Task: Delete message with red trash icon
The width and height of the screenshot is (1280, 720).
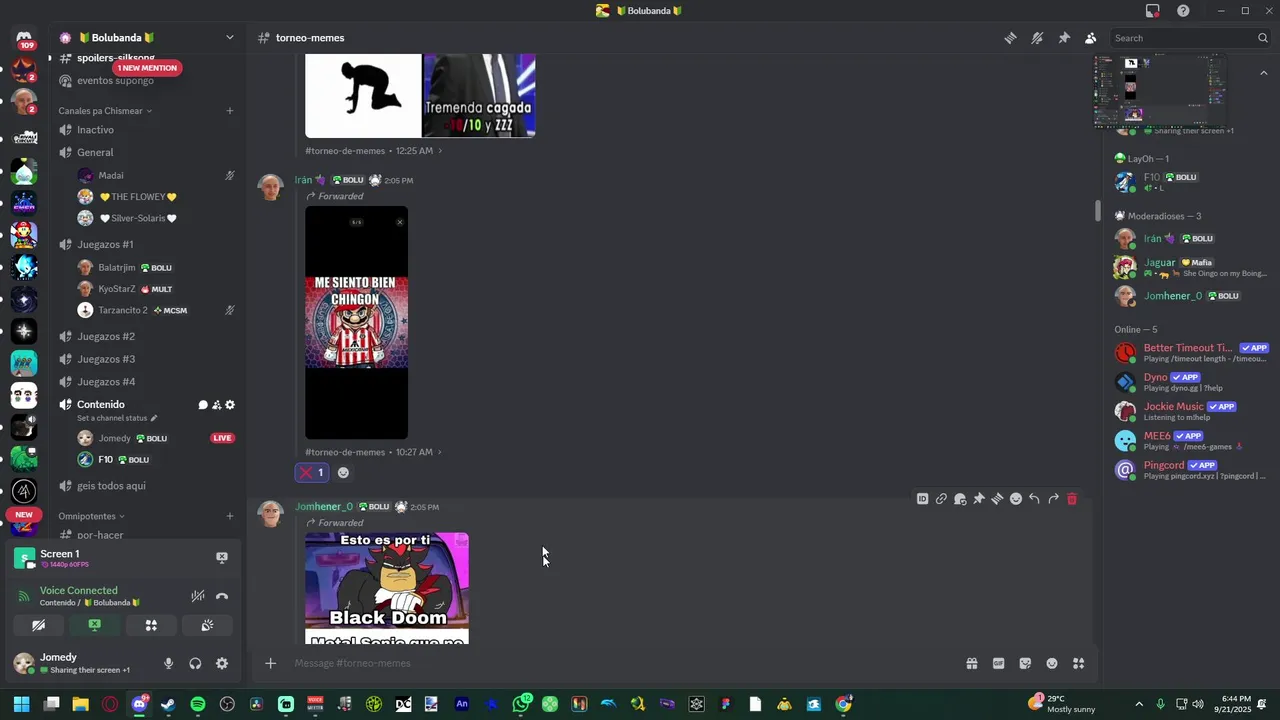Action: pos(1072,499)
